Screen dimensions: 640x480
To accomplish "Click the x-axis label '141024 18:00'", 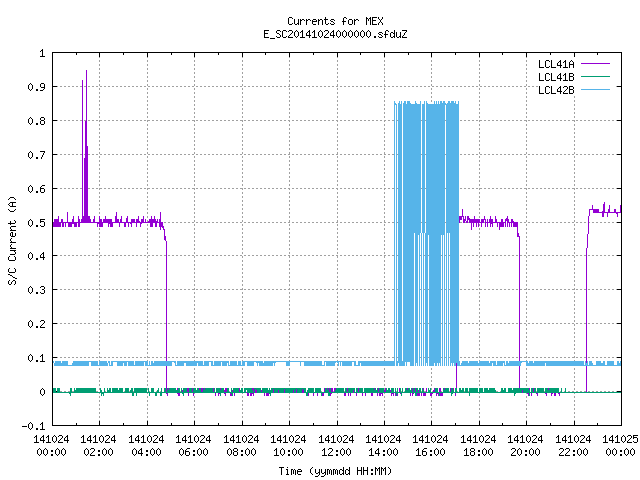I will 478,446.
